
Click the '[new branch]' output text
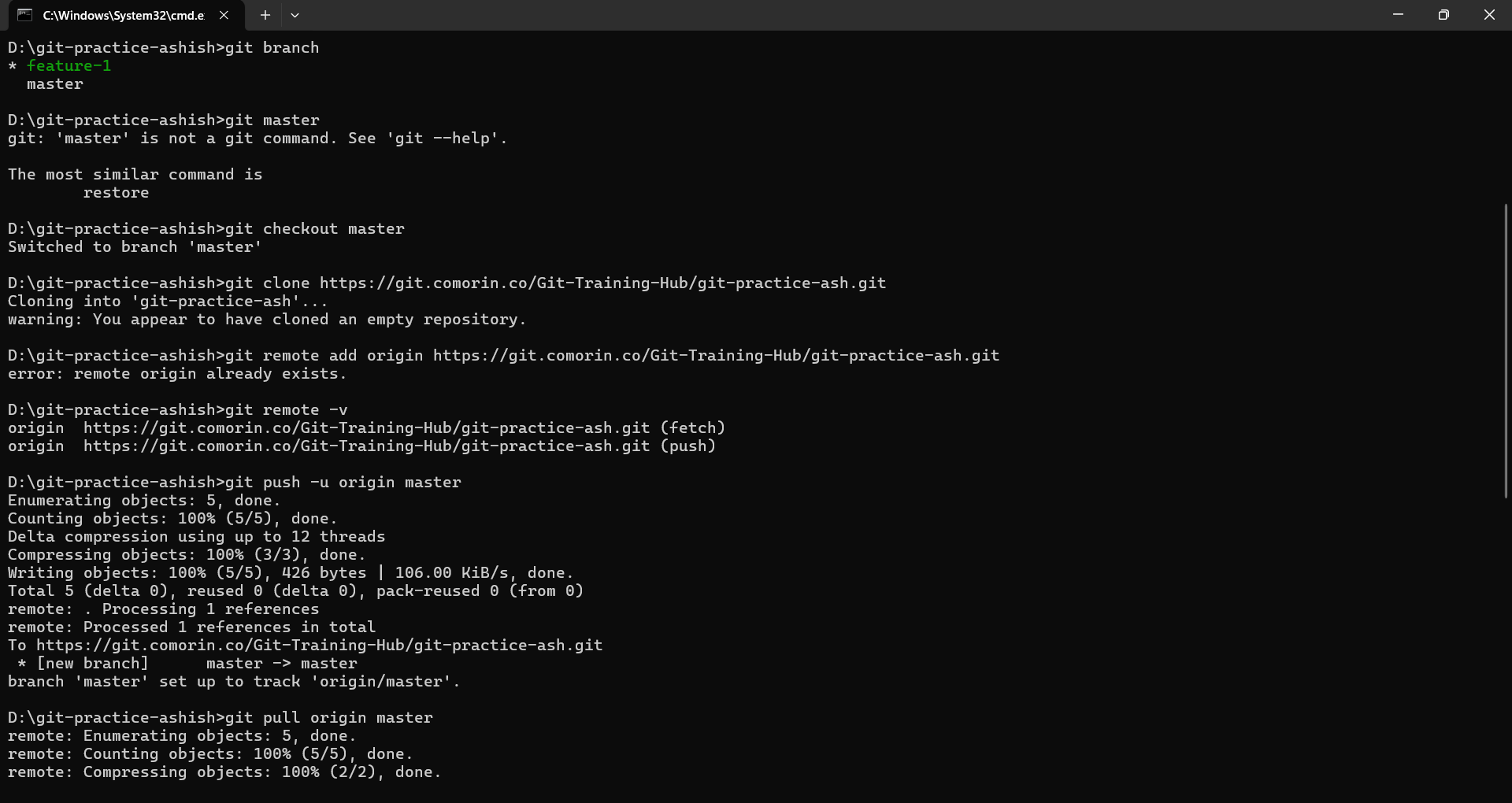92,664
